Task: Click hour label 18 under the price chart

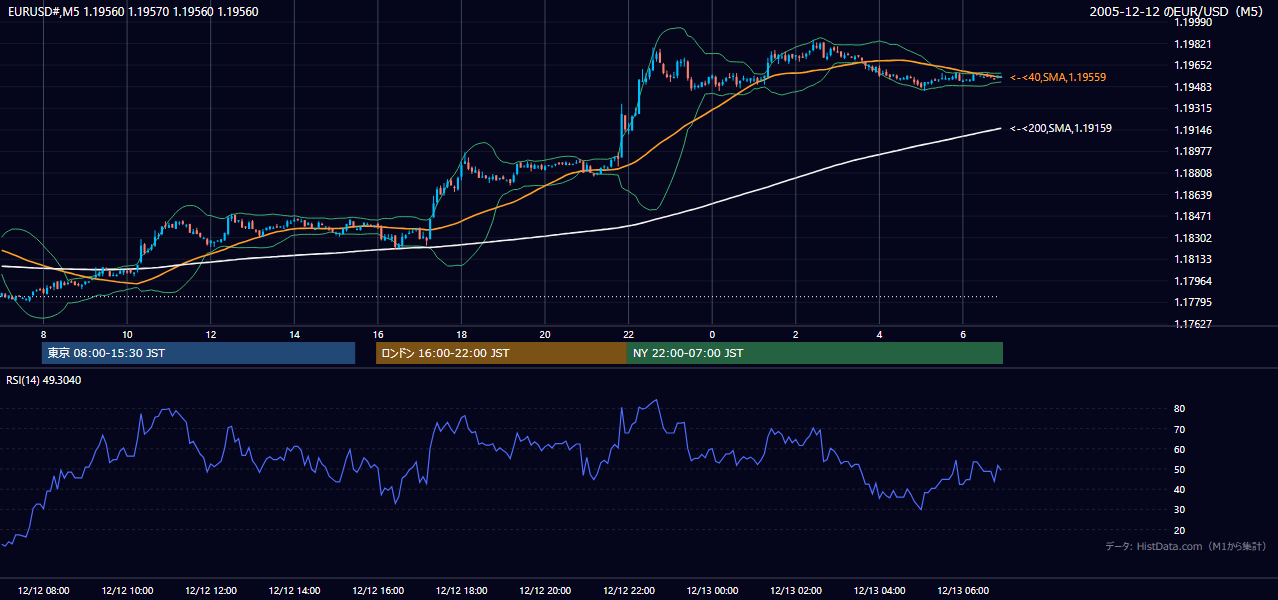Action: pyautogui.click(x=461, y=334)
